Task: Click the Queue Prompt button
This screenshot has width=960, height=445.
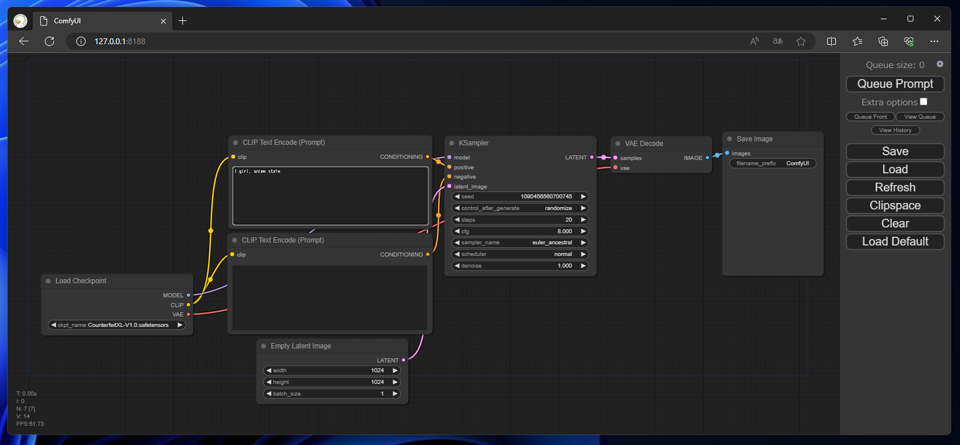Action: coord(895,84)
